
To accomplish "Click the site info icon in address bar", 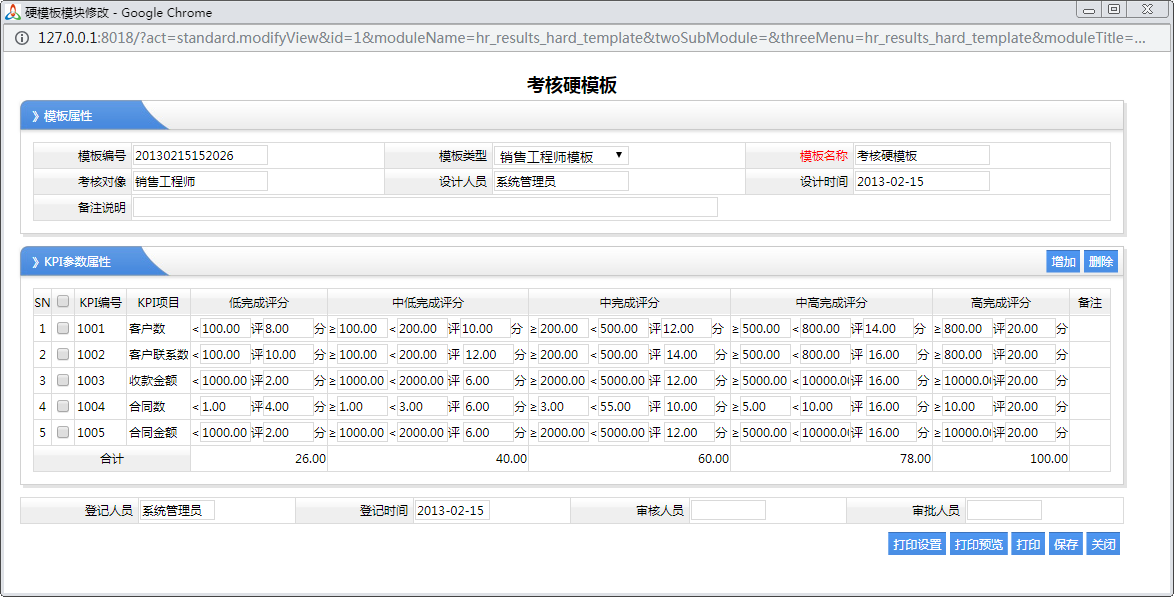I will 20,38.
